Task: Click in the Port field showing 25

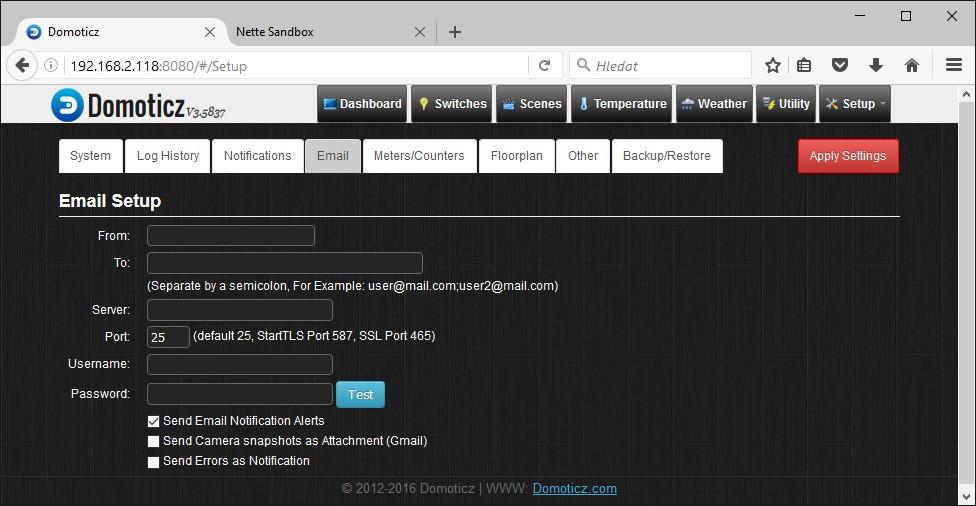Action: [x=168, y=337]
